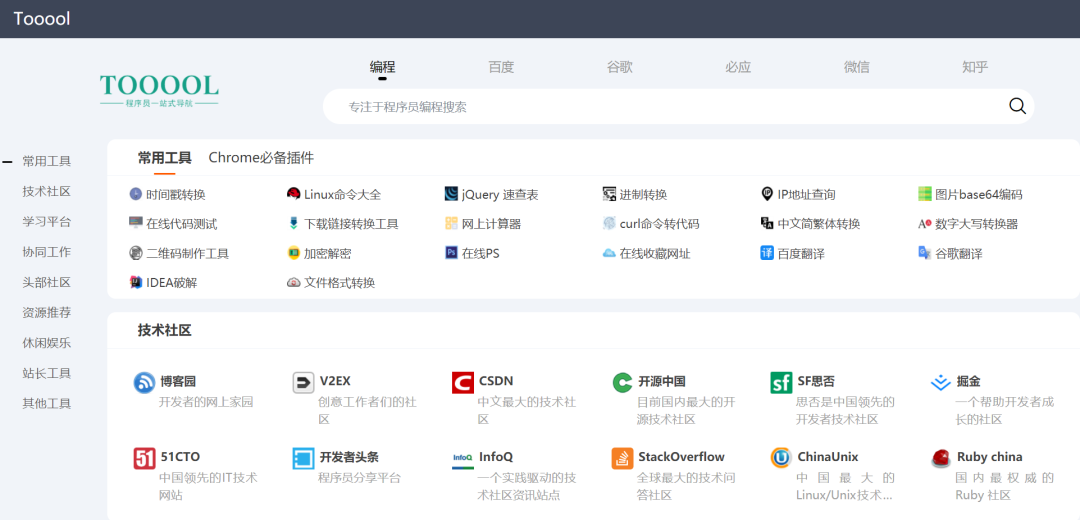The image size is (1080, 520).
Task: Click the monitor icon for 在线代码测试
Action: (136, 223)
